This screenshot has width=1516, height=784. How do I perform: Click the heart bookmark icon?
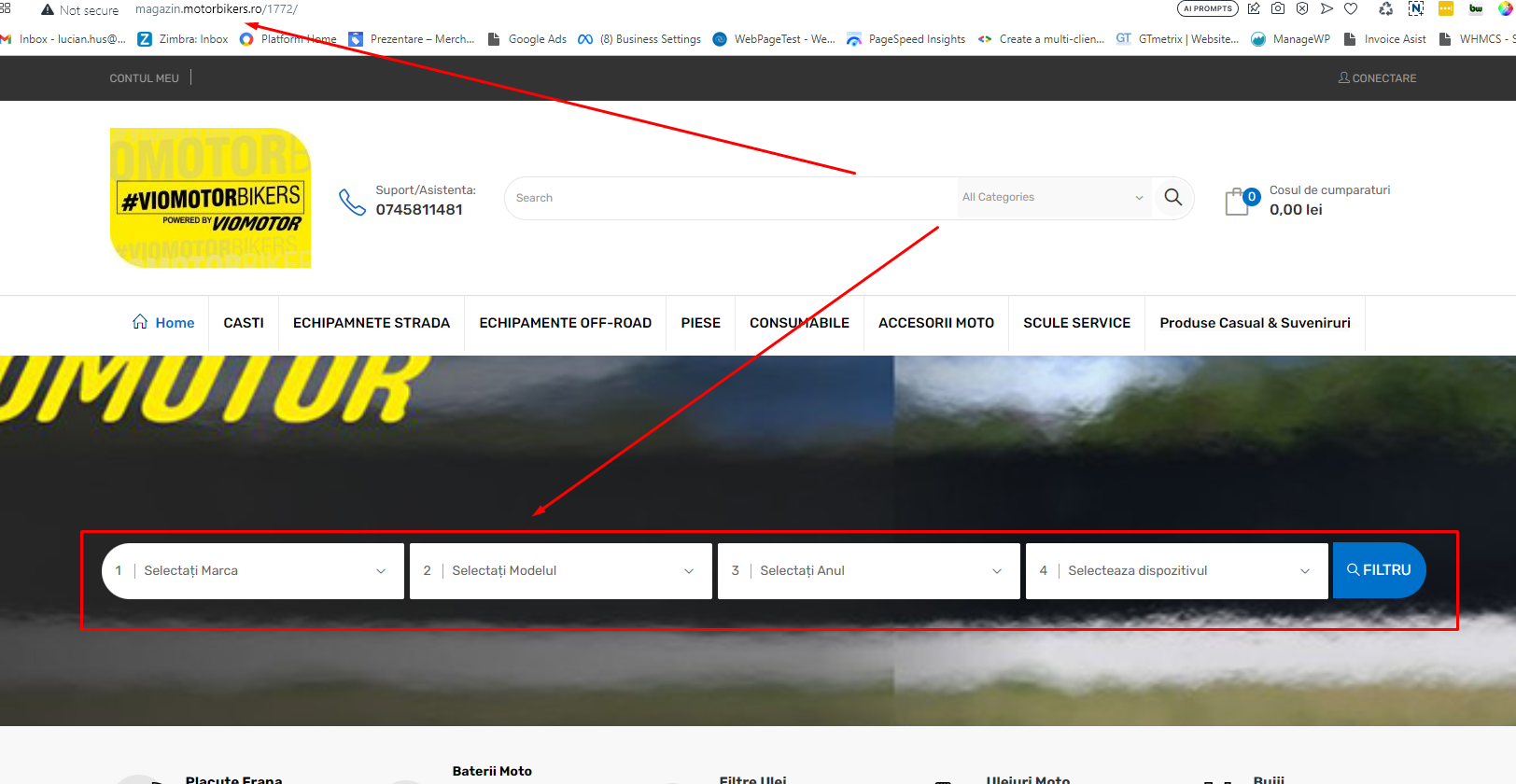[1351, 8]
